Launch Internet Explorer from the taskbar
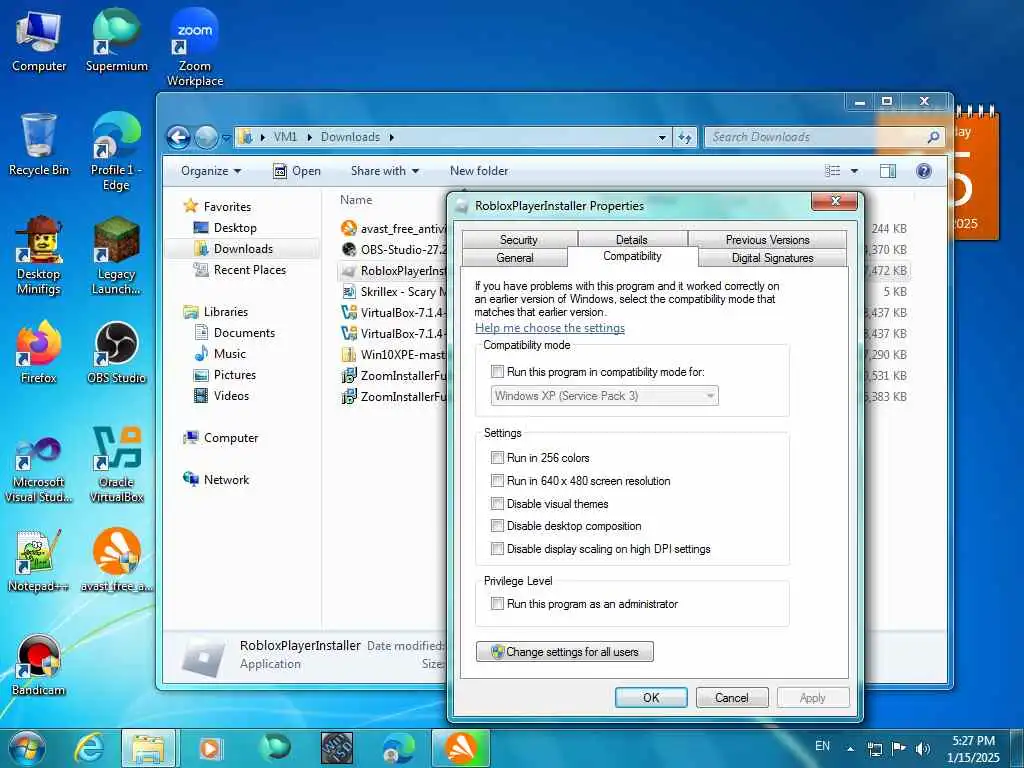Viewport: 1024px width, 768px height. [89, 748]
